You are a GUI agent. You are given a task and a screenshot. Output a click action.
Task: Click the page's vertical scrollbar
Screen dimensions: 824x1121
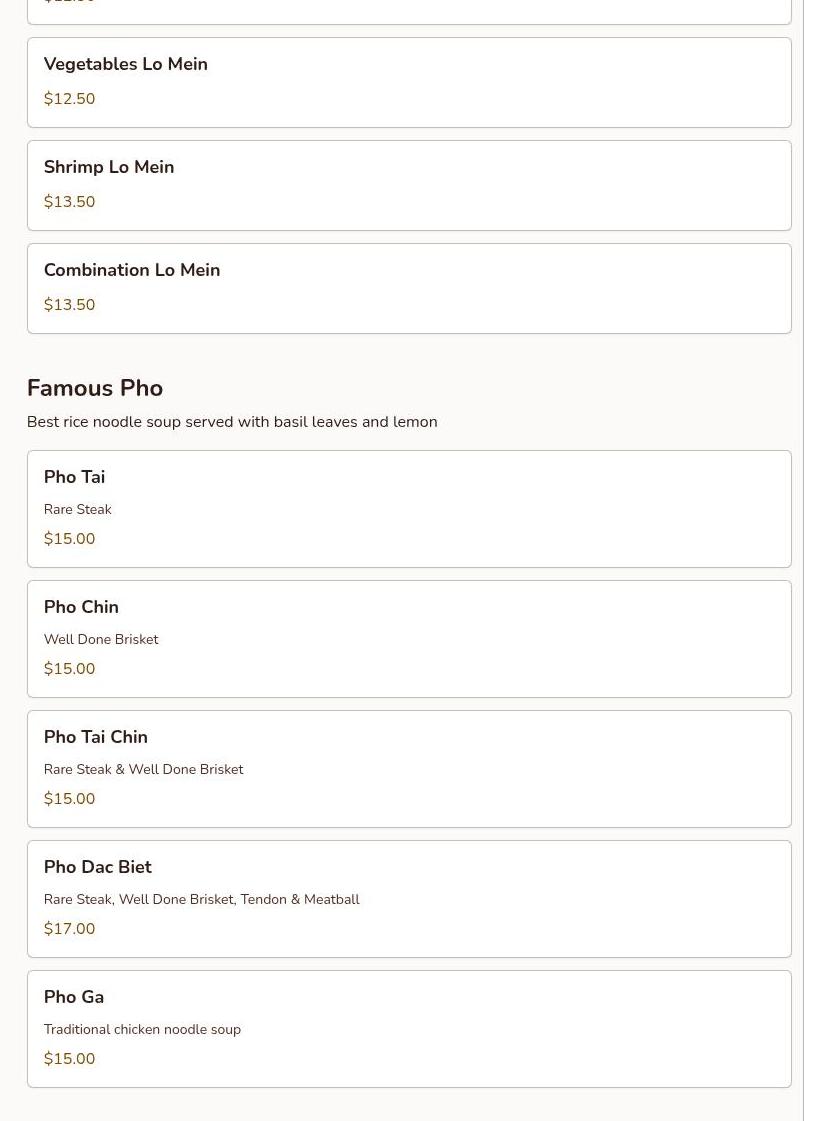click(x=813, y=560)
